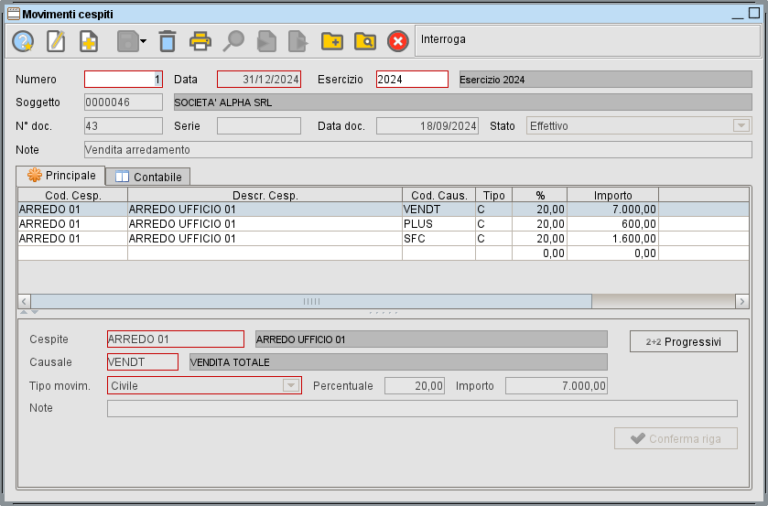Click the yellow folder search icon
The width and height of the screenshot is (768, 506).
[x=365, y=41]
